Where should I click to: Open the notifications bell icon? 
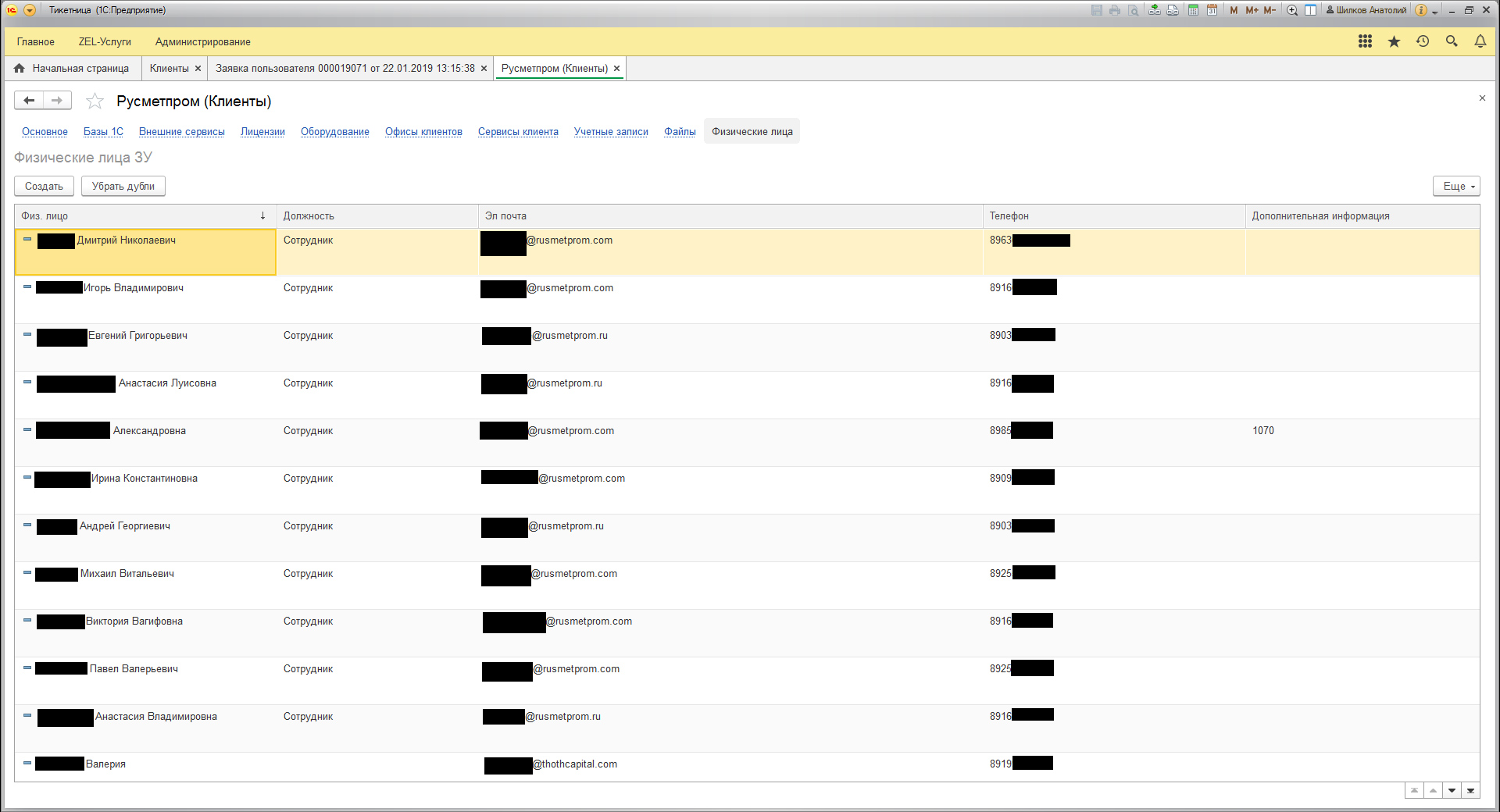pyautogui.click(x=1480, y=41)
